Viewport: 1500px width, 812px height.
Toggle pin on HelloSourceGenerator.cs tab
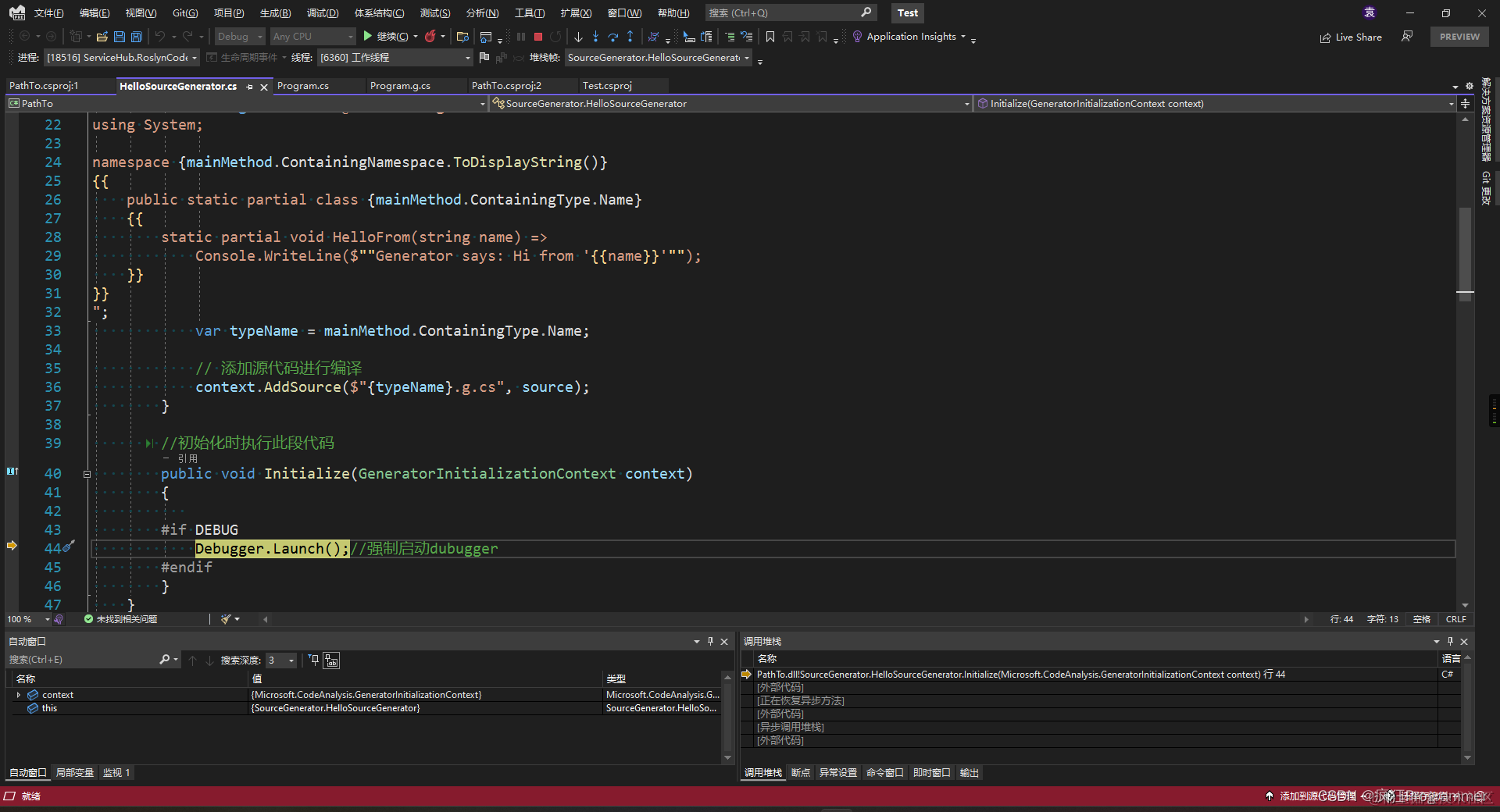(250, 87)
